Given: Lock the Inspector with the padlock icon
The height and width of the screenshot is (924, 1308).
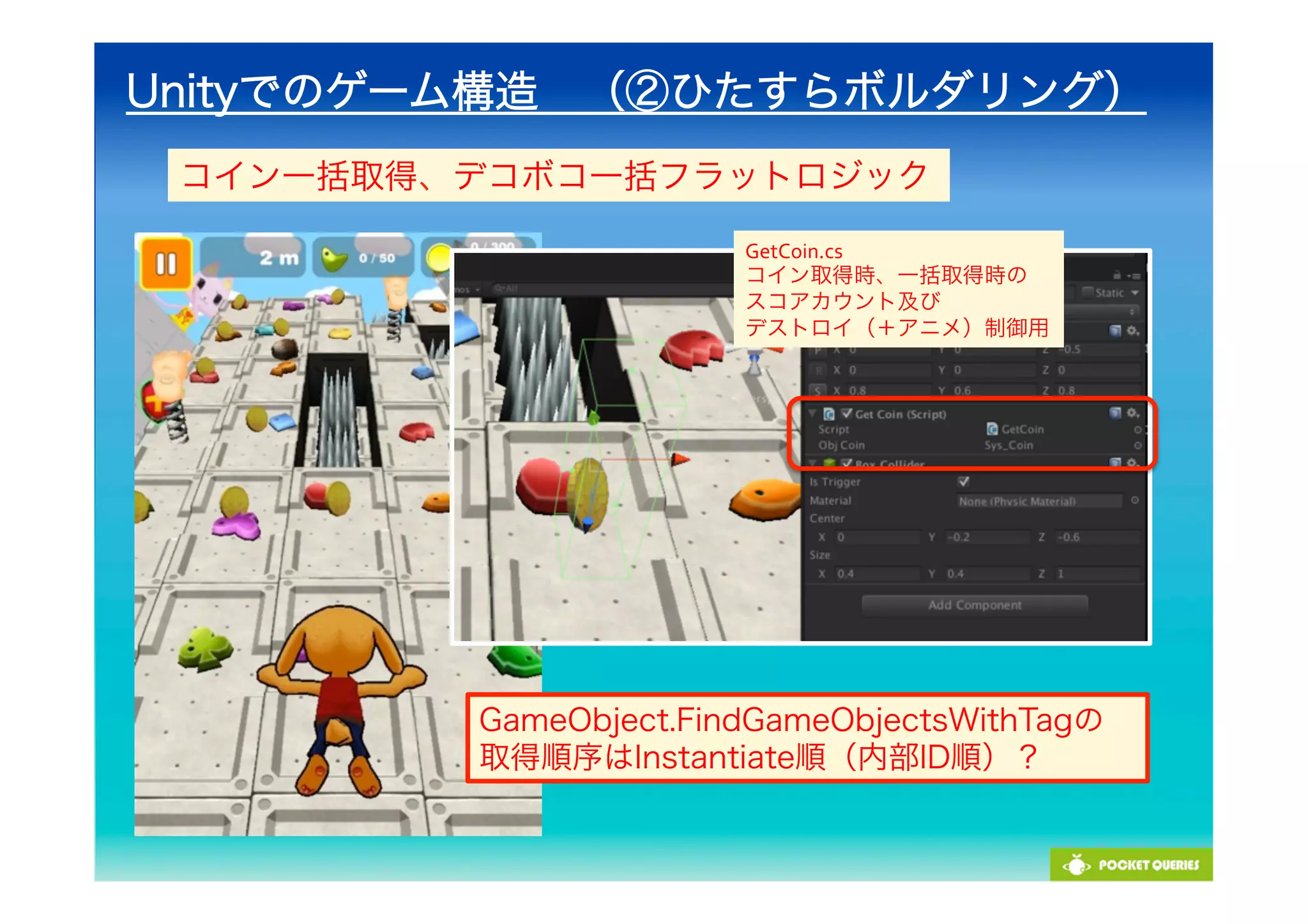Looking at the screenshot, I should point(1117,275).
